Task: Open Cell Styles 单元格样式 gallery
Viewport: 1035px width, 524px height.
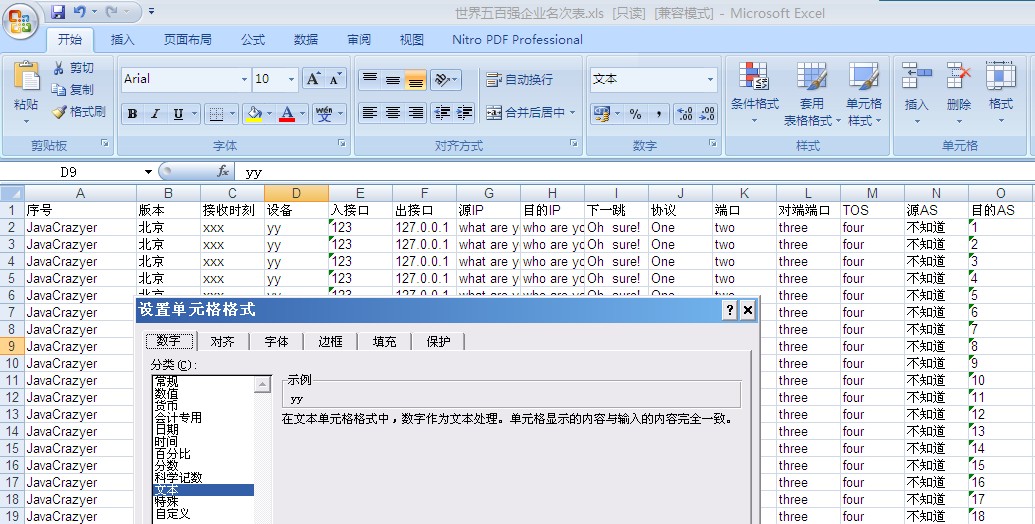Action: coord(864,93)
